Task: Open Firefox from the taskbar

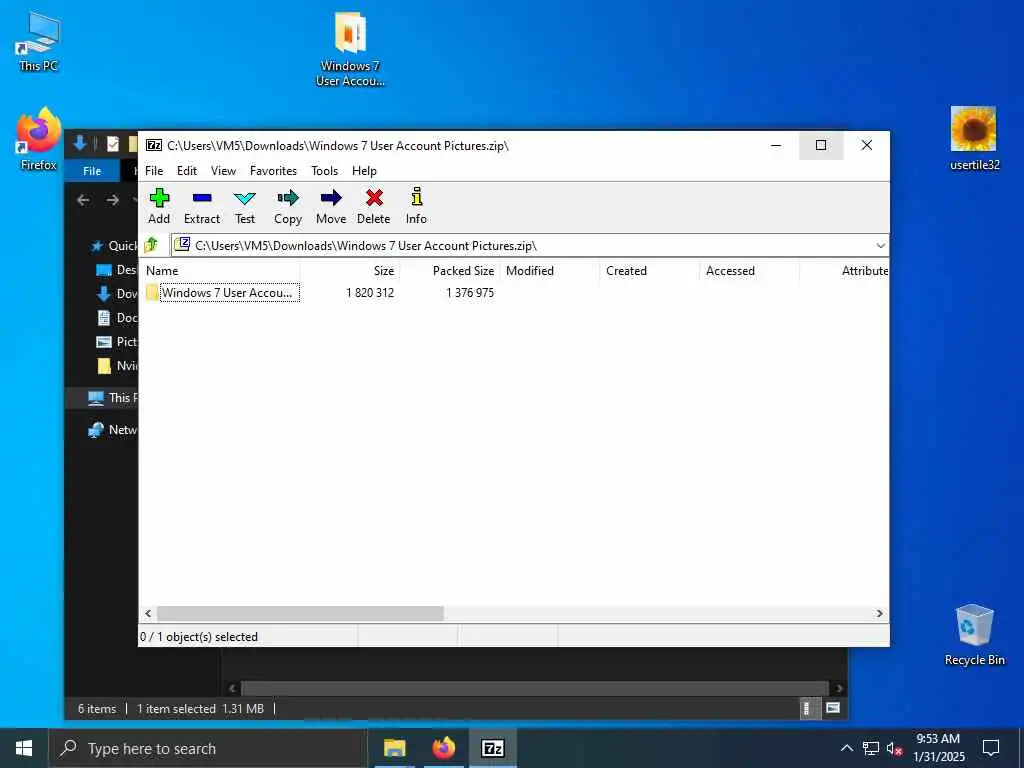Action: pyautogui.click(x=443, y=748)
